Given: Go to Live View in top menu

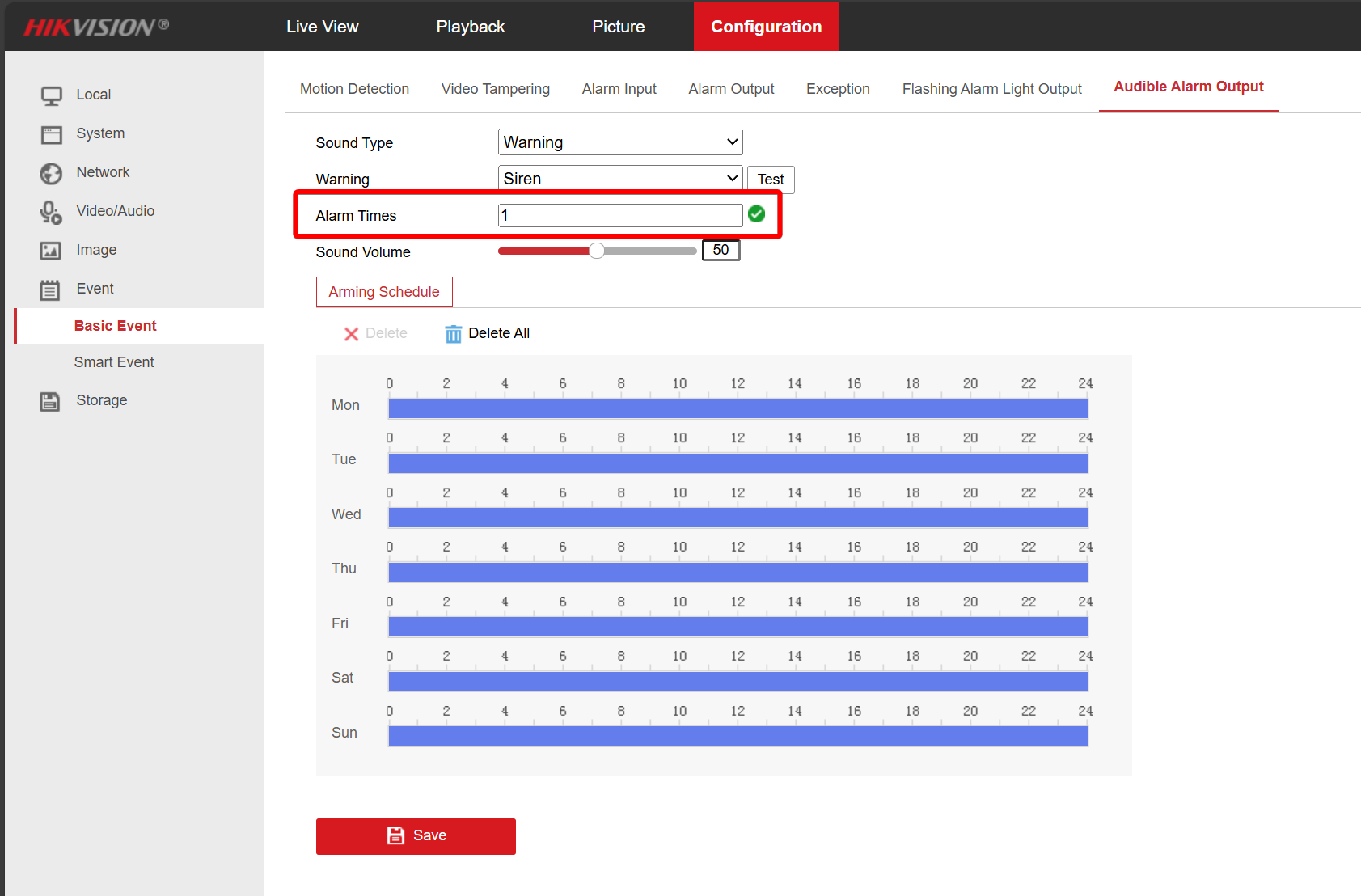Looking at the screenshot, I should [322, 27].
